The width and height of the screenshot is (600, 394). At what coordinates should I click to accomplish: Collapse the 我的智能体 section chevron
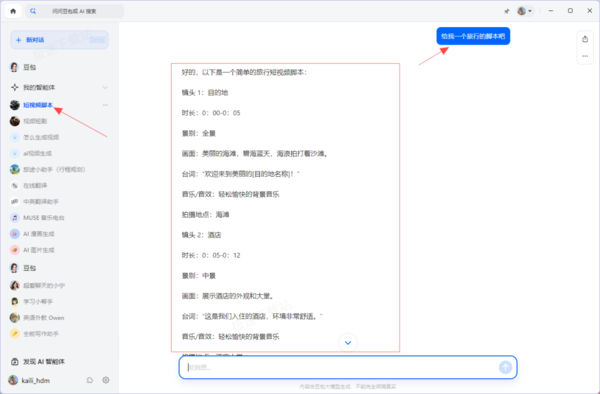(105, 88)
